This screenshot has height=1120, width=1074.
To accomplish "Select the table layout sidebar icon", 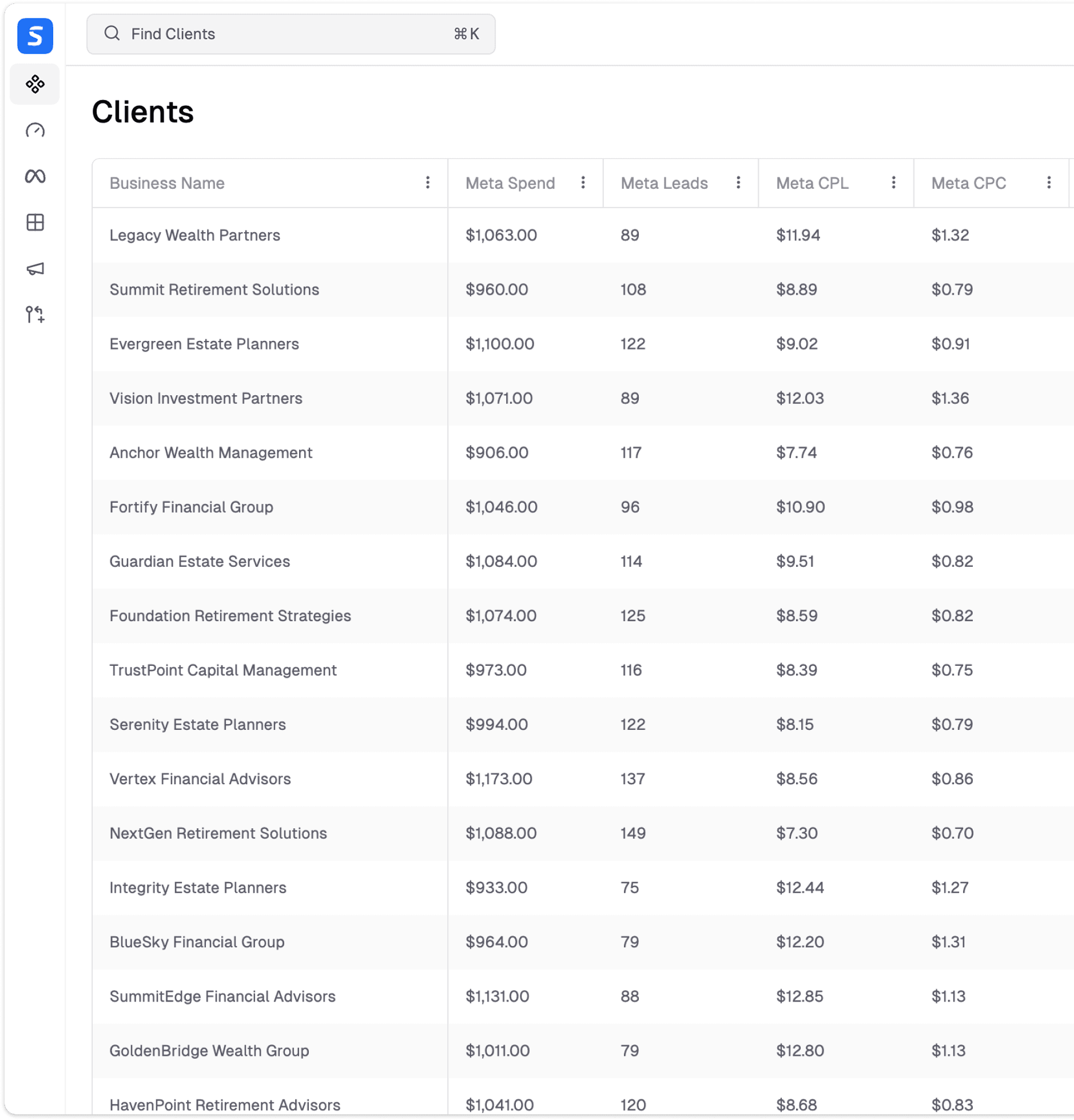I will click(x=35, y=223).
